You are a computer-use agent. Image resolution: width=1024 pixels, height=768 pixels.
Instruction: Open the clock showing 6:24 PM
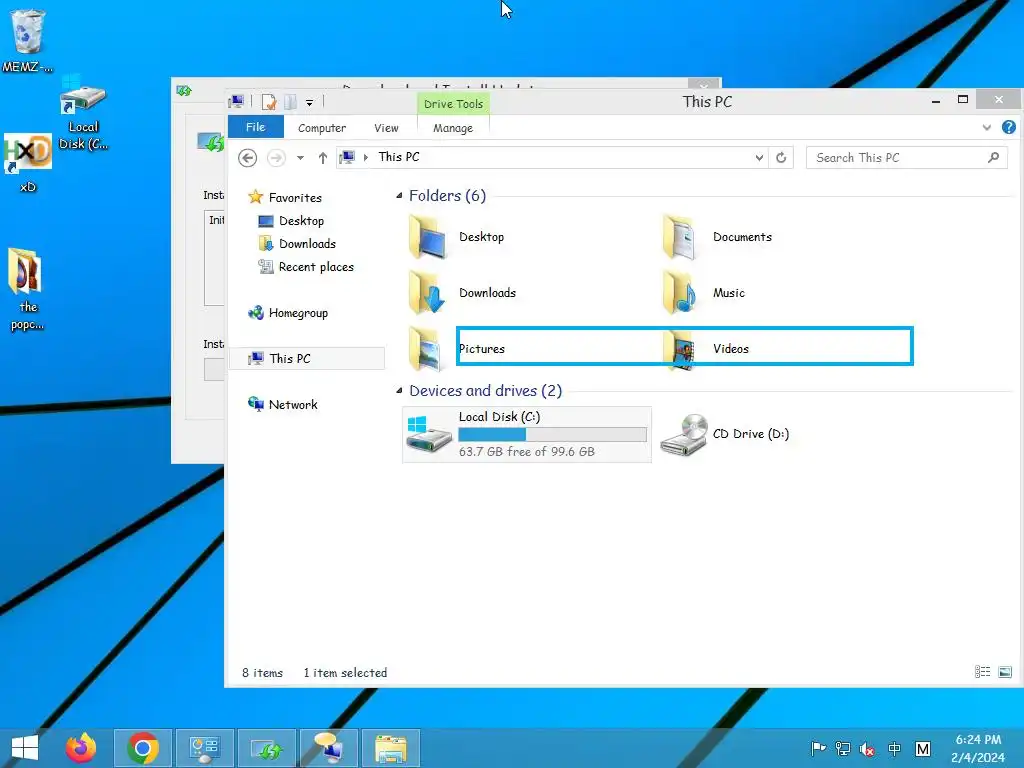point(978,748)
